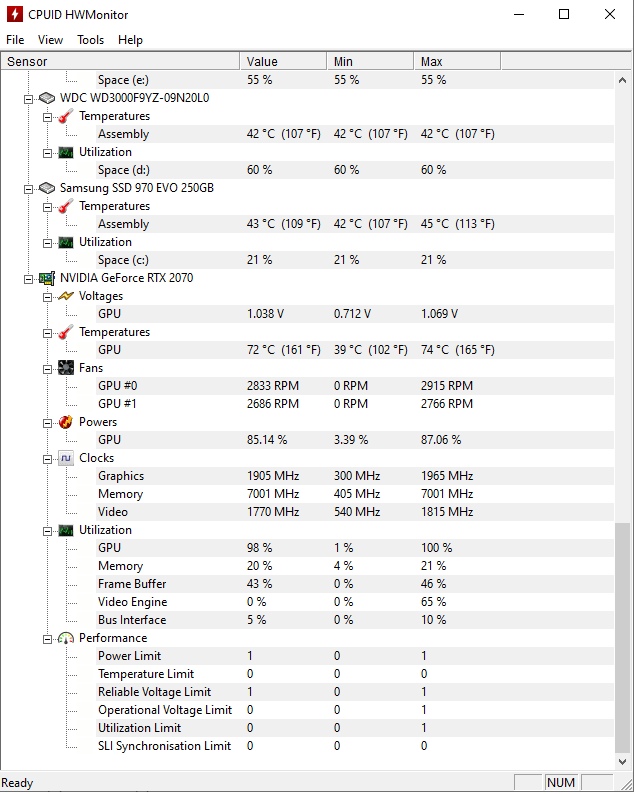Open the File menu
The image size is (635, 794).
tap(15, 40)
